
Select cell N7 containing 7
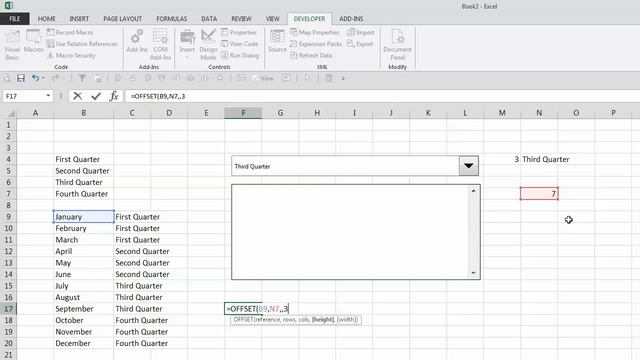(x=539, y=193)
